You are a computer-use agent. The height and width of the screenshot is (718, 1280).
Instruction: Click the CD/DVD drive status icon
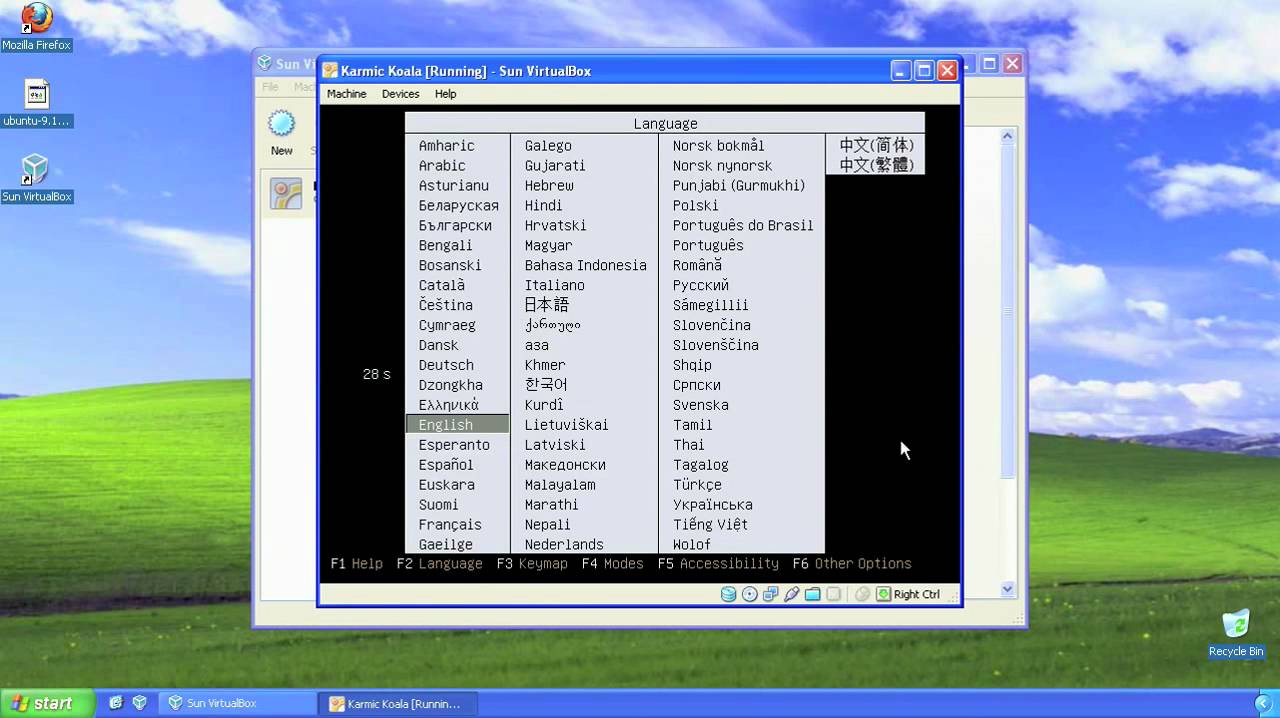(749, 594)
